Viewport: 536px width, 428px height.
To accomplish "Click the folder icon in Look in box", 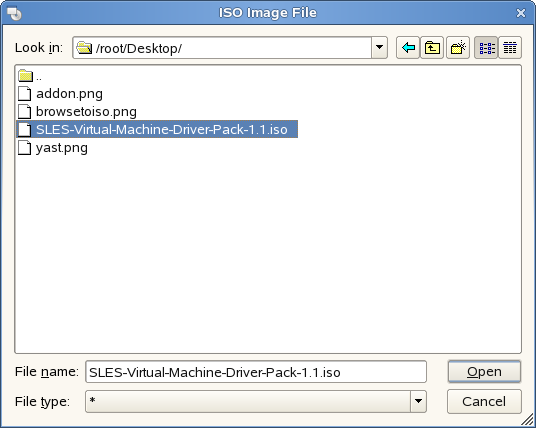I will coord(84,48).
